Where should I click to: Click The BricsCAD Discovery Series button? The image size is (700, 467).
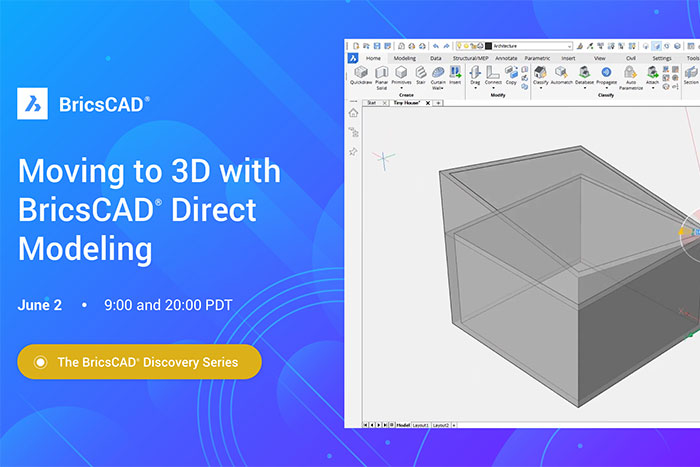point(139,362)
